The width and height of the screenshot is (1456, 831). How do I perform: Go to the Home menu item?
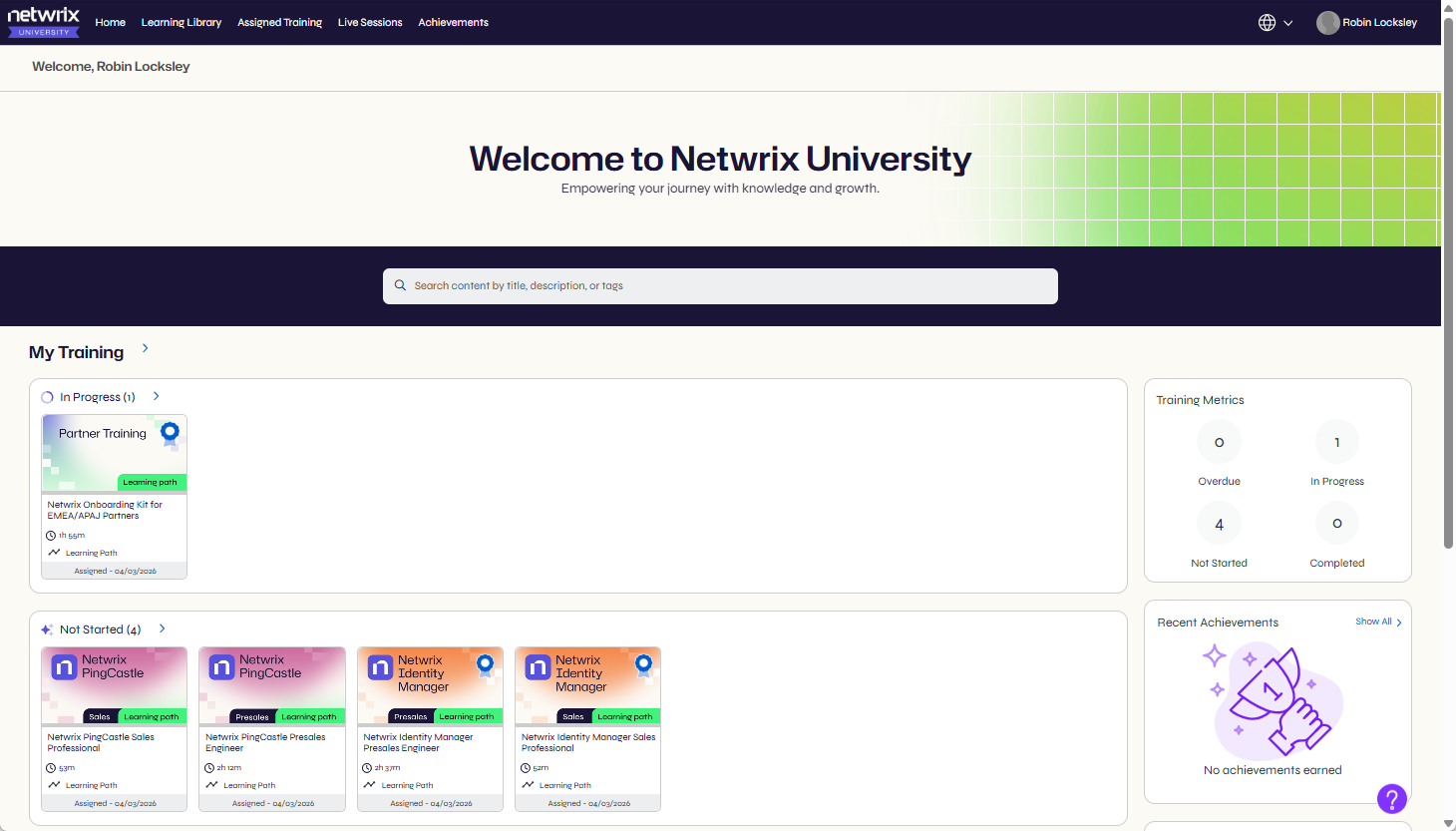(x=110, y=22)
